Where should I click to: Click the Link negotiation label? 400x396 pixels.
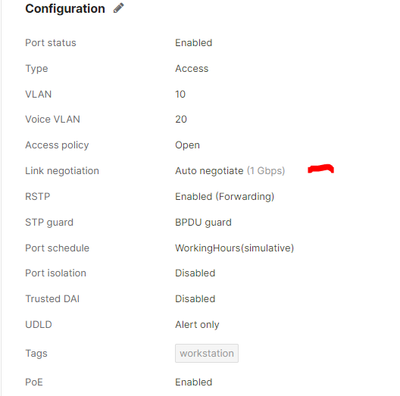(62, 171)
